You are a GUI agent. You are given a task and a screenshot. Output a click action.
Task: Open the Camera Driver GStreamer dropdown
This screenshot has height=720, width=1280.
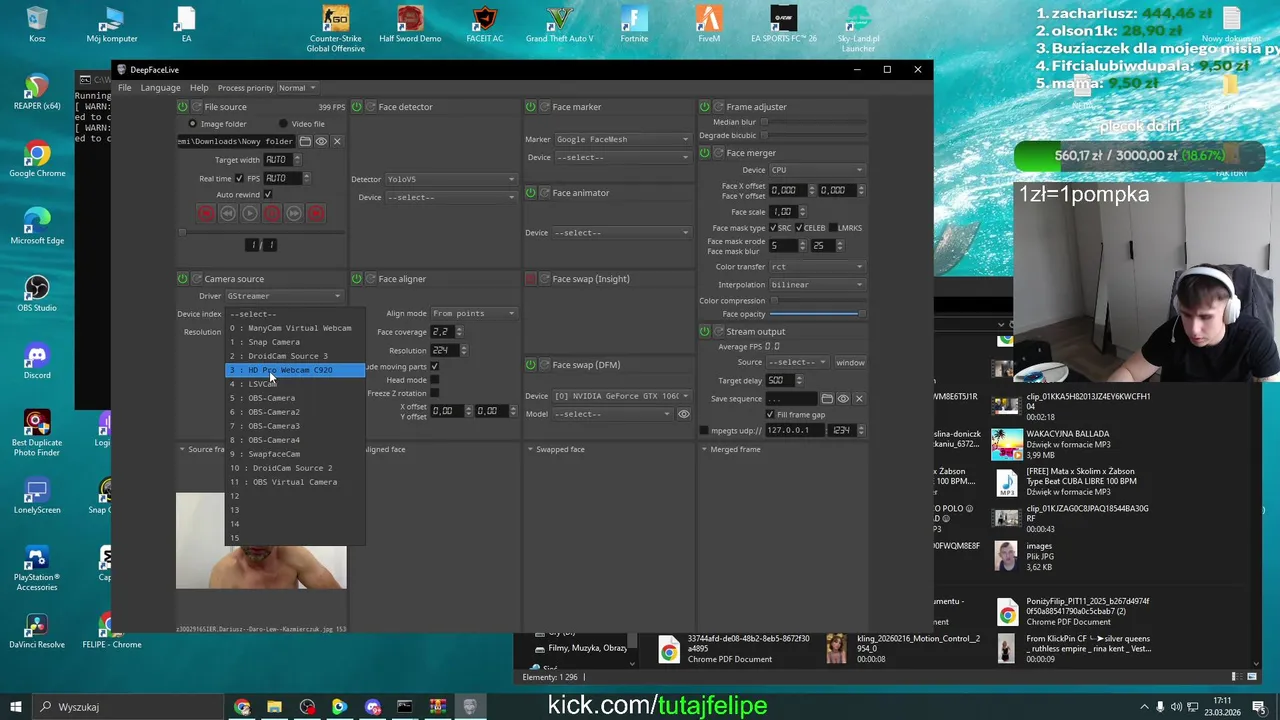(284, 296)
